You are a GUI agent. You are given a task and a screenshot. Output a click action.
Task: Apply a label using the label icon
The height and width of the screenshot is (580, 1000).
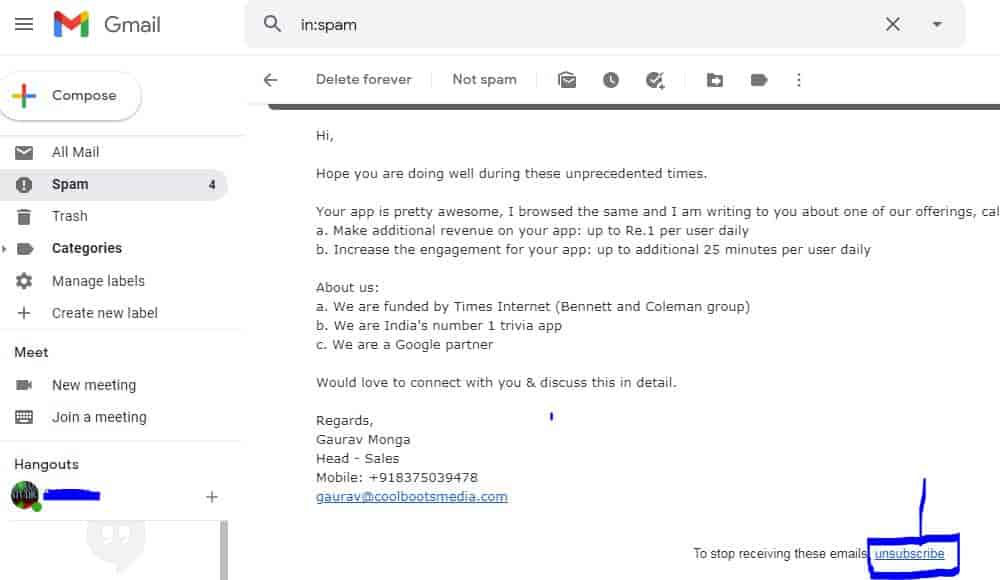(x=758, y=79)
